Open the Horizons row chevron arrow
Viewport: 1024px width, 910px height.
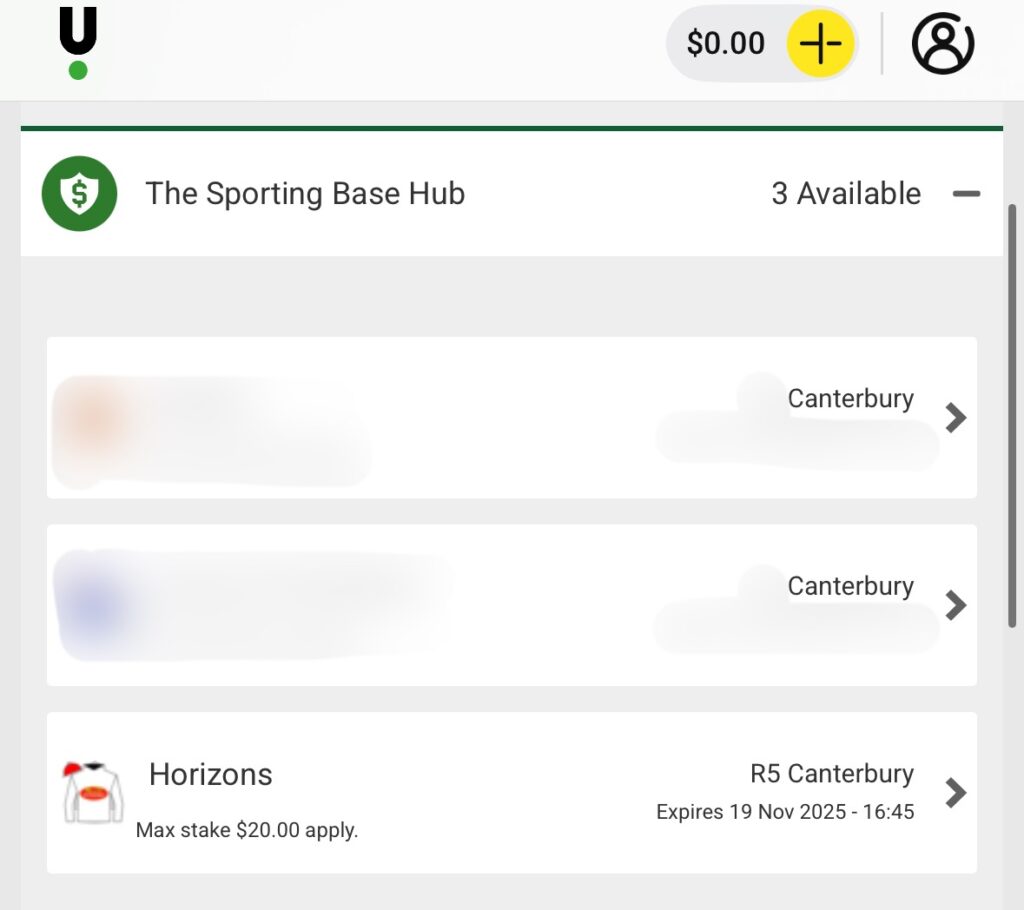click(x=956, y=792)
